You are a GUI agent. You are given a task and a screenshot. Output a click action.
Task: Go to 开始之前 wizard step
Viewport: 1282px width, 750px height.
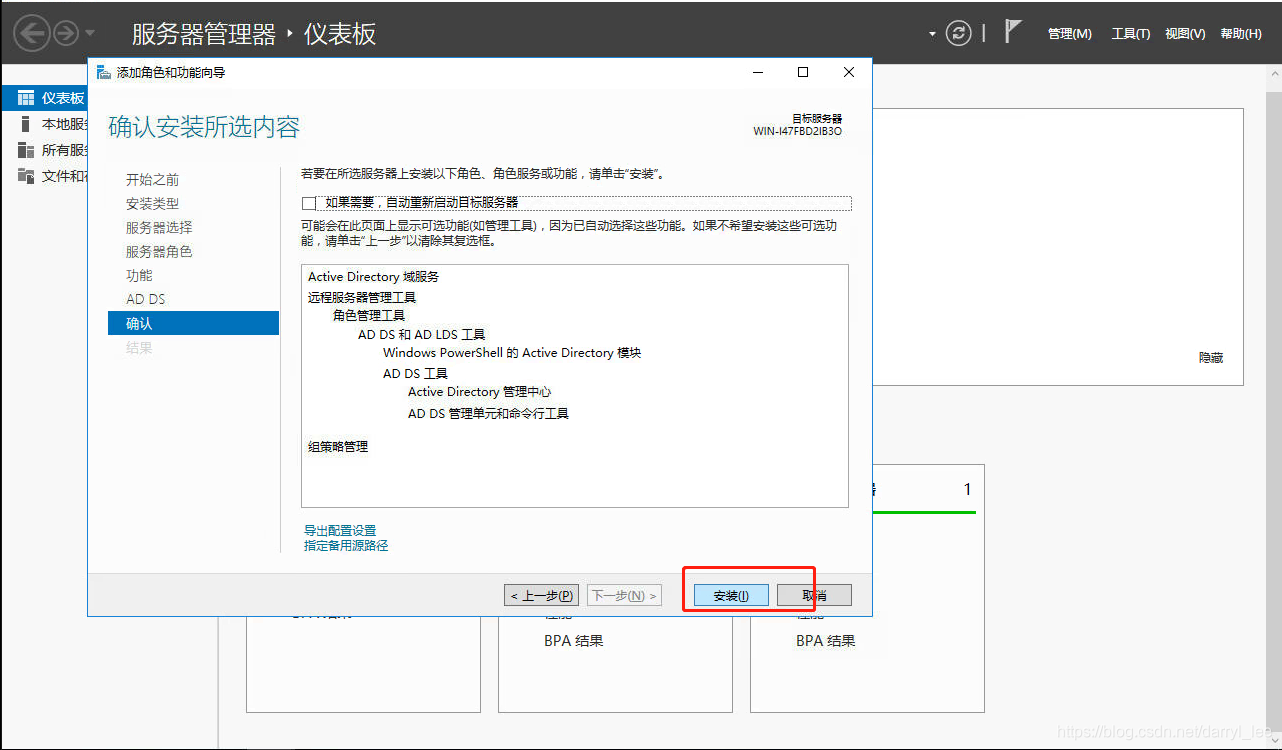(153, 180)
